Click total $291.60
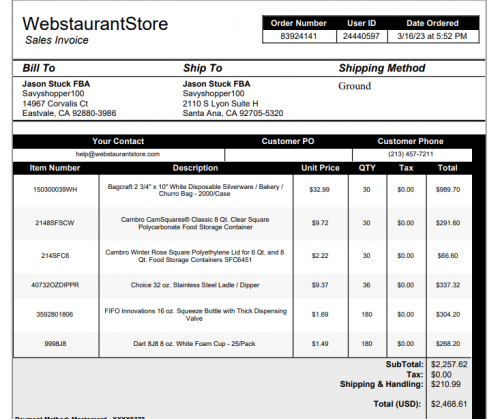500x419 pixels. tap(448, 223)
